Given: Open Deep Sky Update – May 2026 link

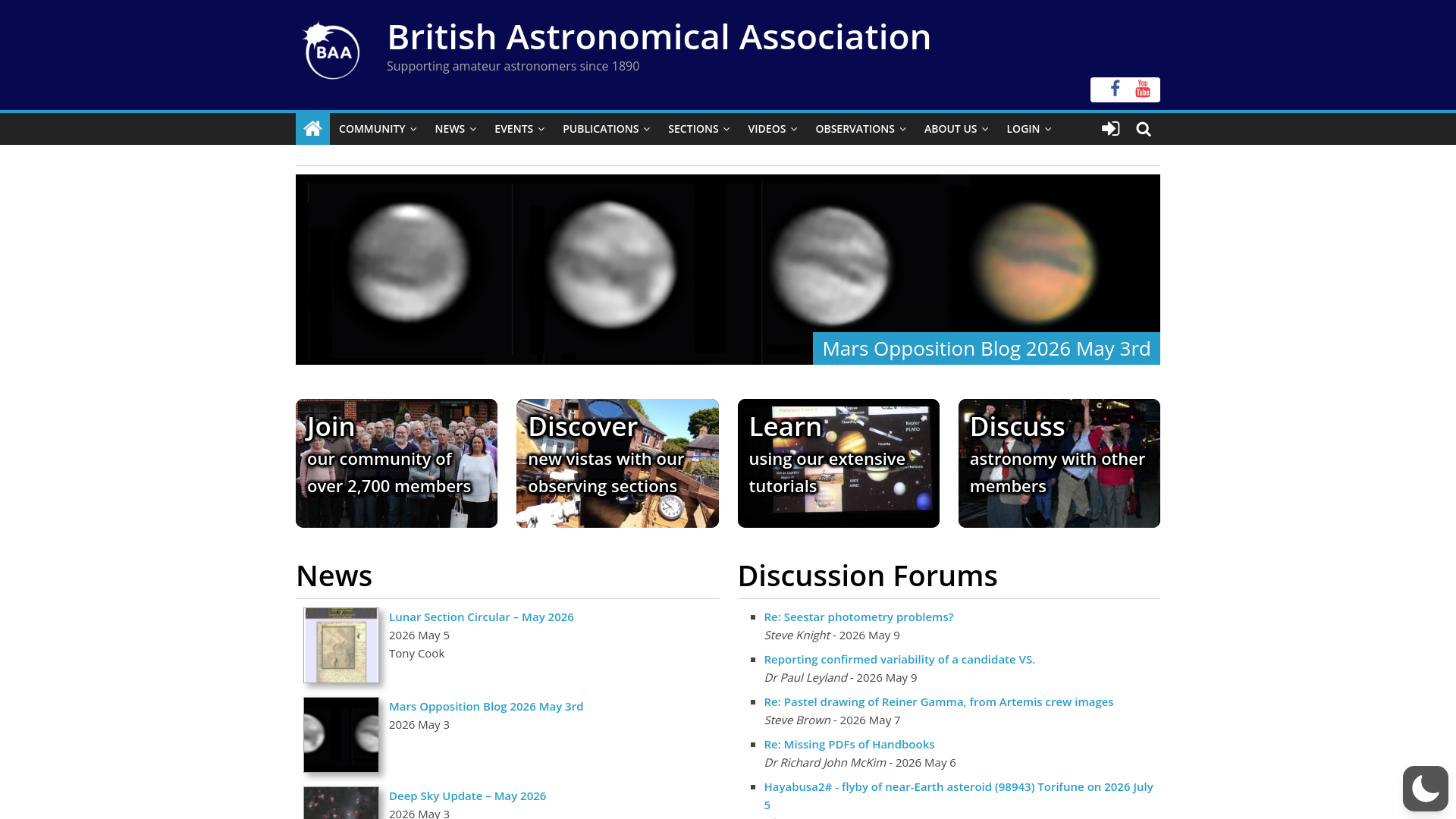Looking at the screenshot, I should (x=468, y=796).
